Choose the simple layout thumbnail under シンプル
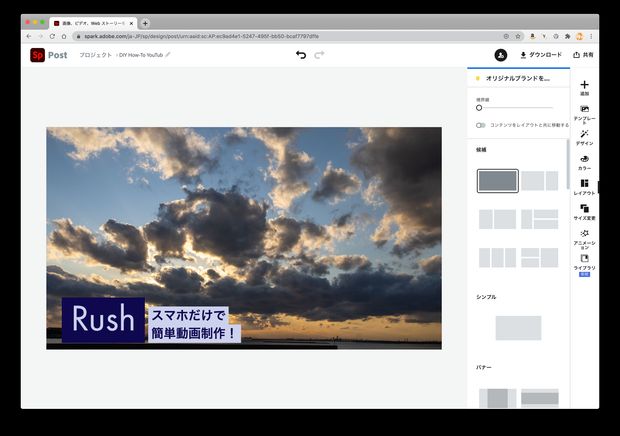The height and width of the screenshot is (436, 620). coord(518,327)
